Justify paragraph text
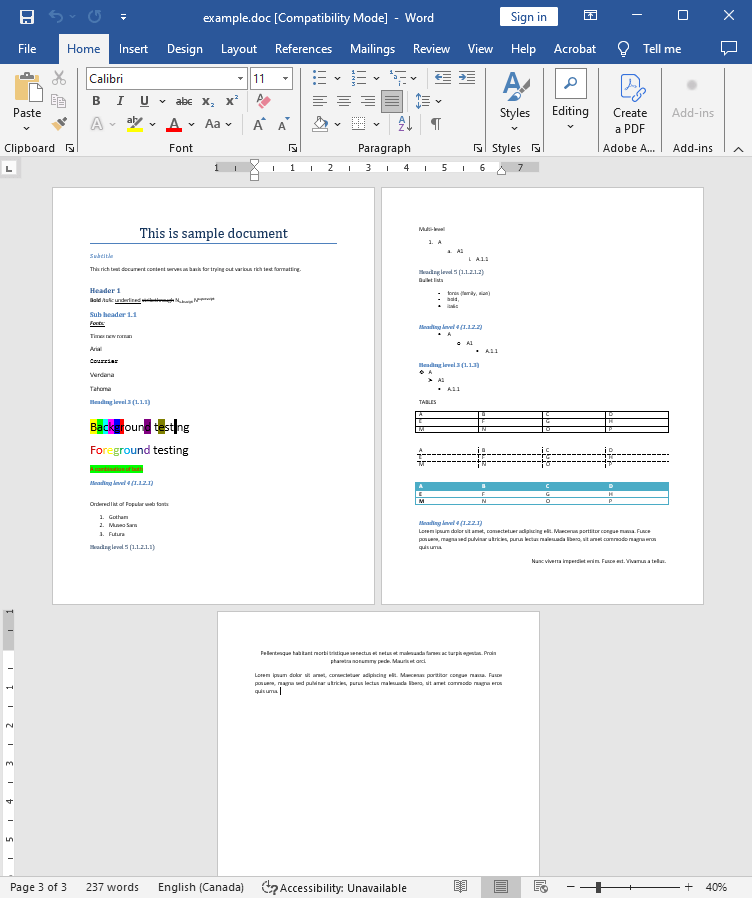Screen dimensions: 752x898 pos(392,101)
